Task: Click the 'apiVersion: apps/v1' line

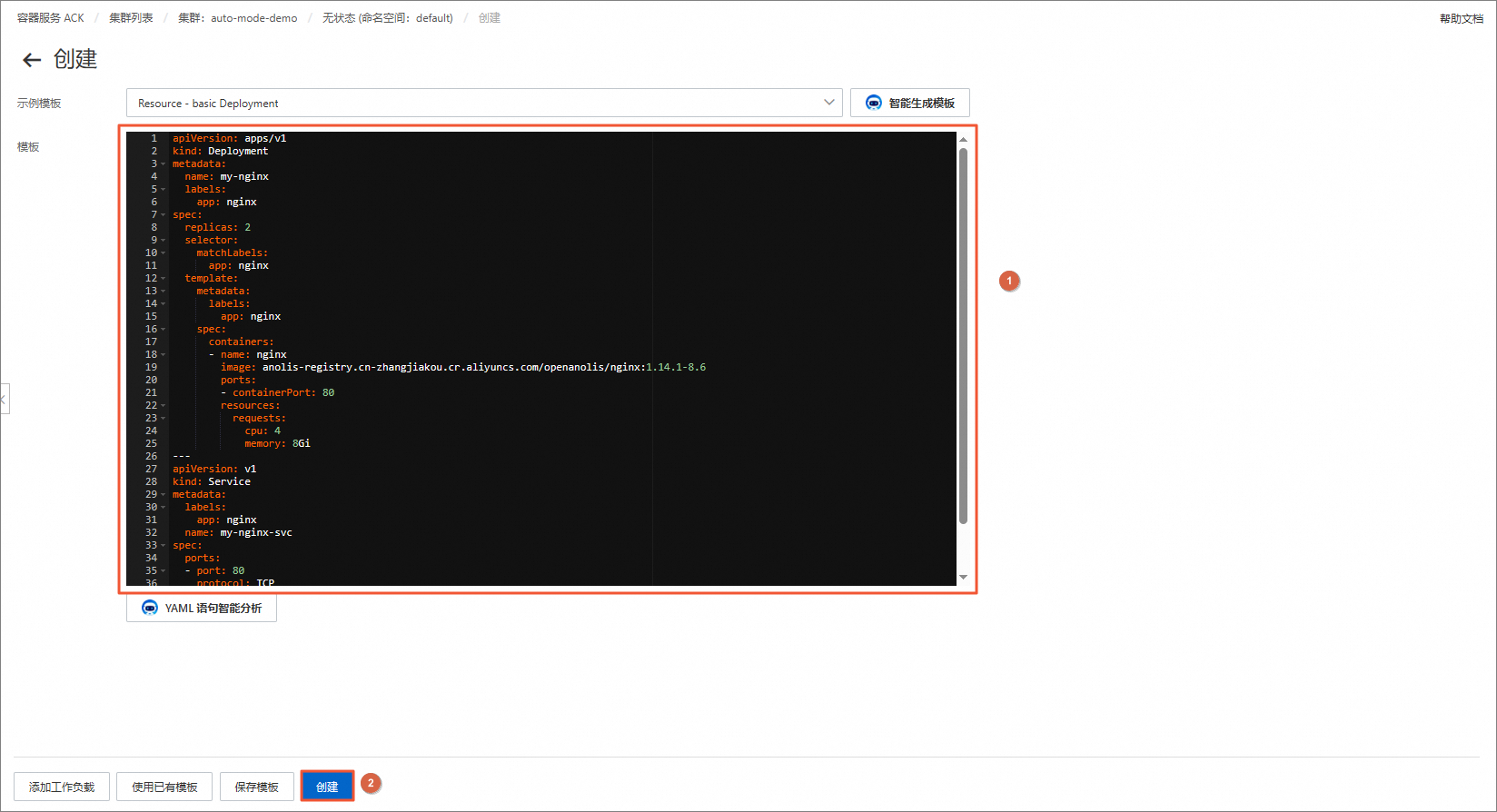Action: [x=230, y=139]
